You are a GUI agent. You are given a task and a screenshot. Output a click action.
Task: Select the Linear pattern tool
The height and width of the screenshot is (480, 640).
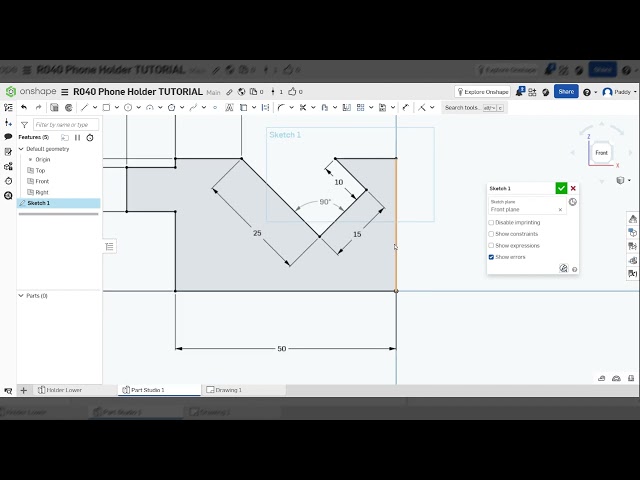(x=361, y=107)
